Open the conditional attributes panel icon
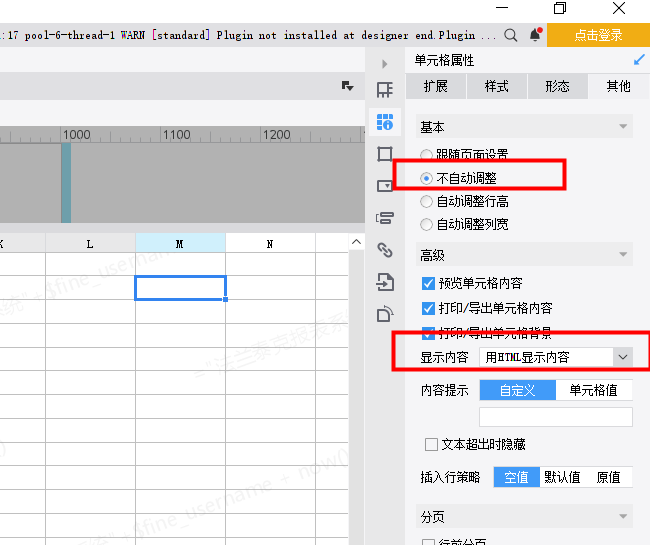The height and width of the screenshot is (545, 650). tap(385, 218)
